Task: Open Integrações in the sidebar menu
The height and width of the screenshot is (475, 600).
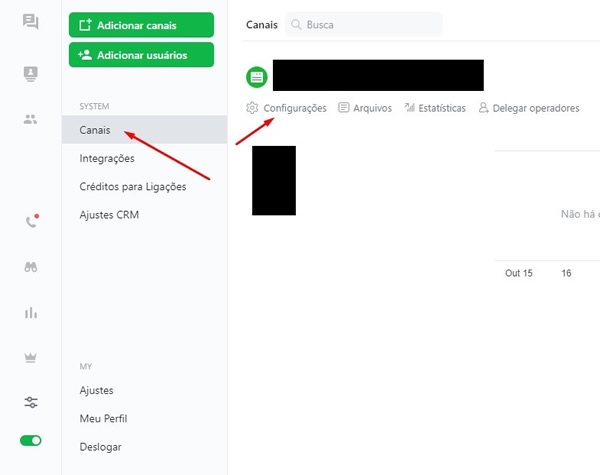Action: 106,158
